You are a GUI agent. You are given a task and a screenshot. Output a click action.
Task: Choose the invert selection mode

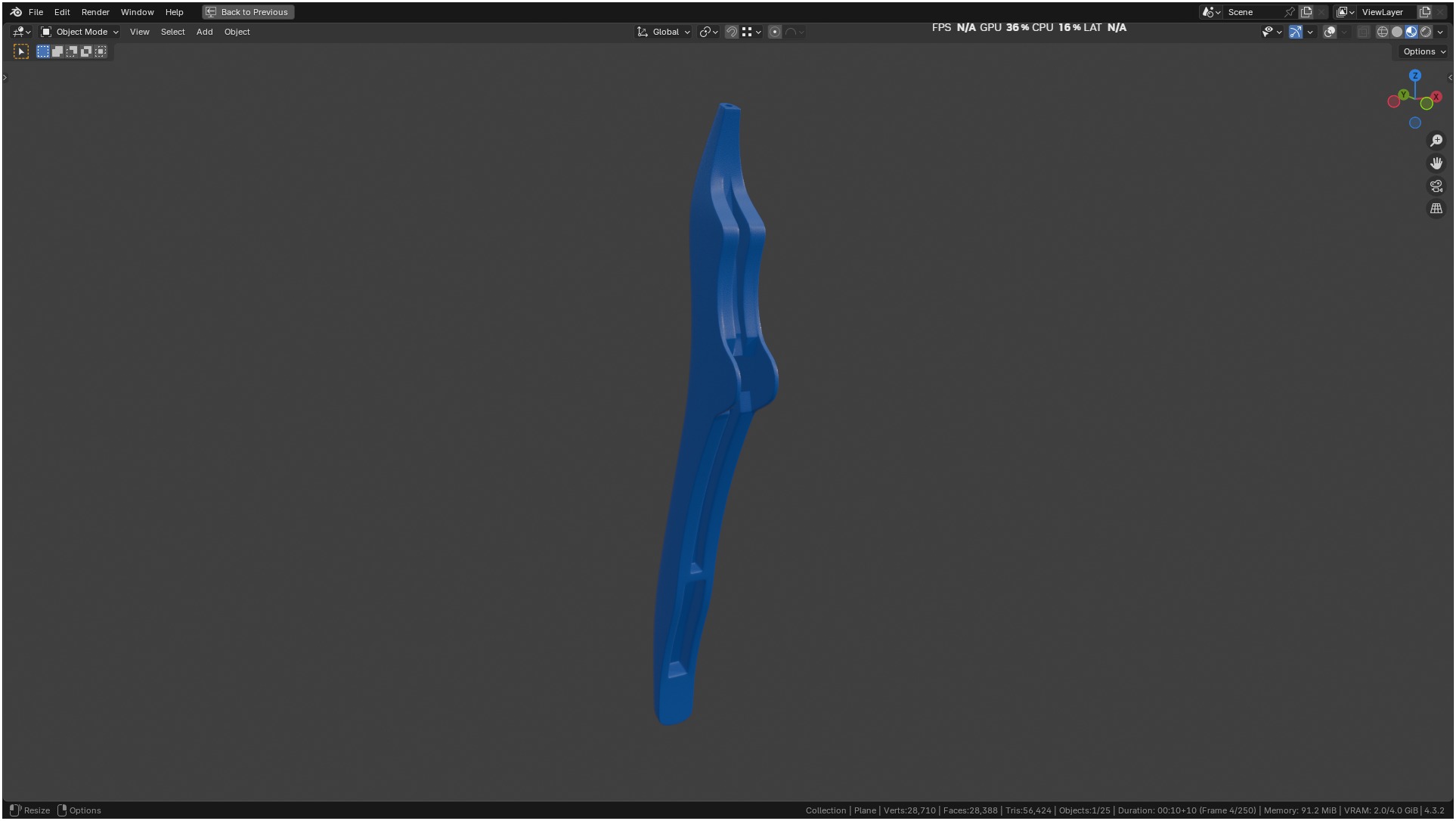(x=86, y=51)
